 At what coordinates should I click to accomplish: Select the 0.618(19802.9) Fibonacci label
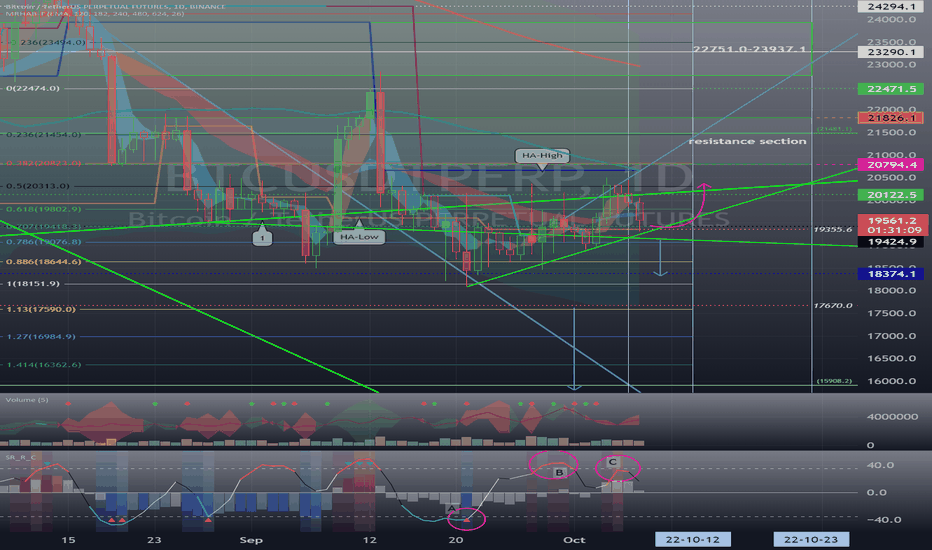pos(43,209)
